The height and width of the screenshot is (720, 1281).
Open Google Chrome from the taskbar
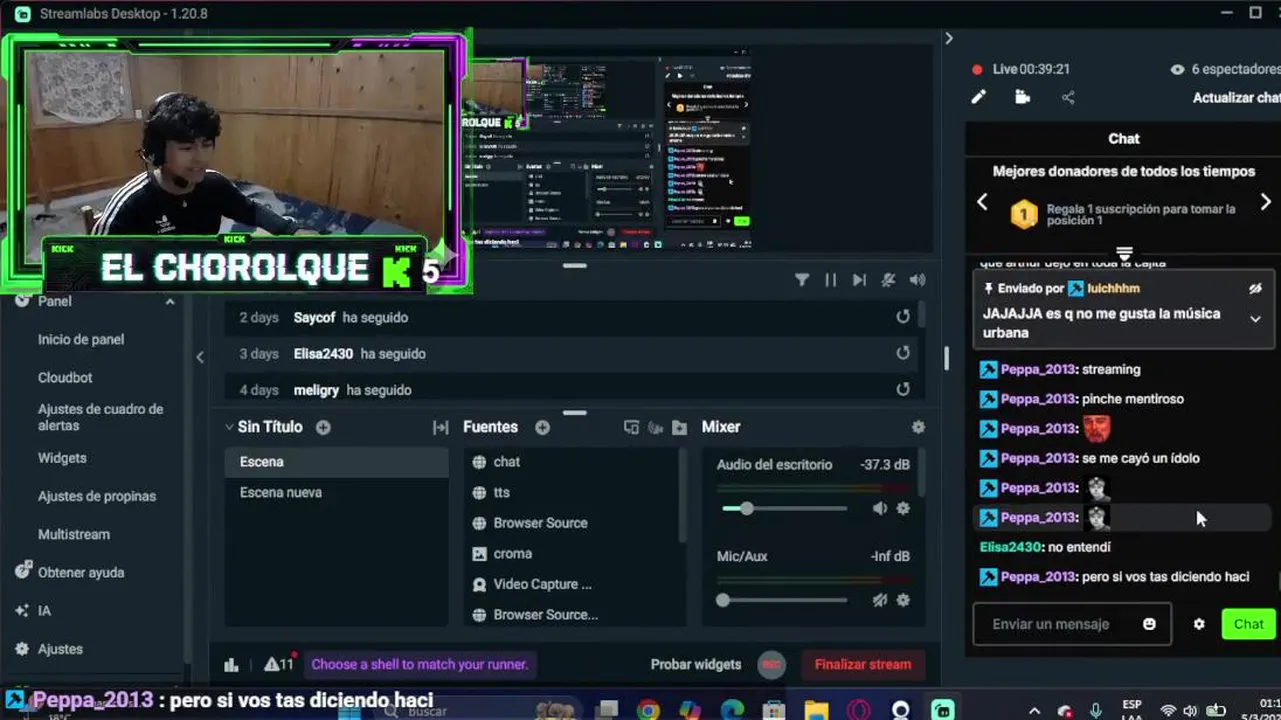648,711
